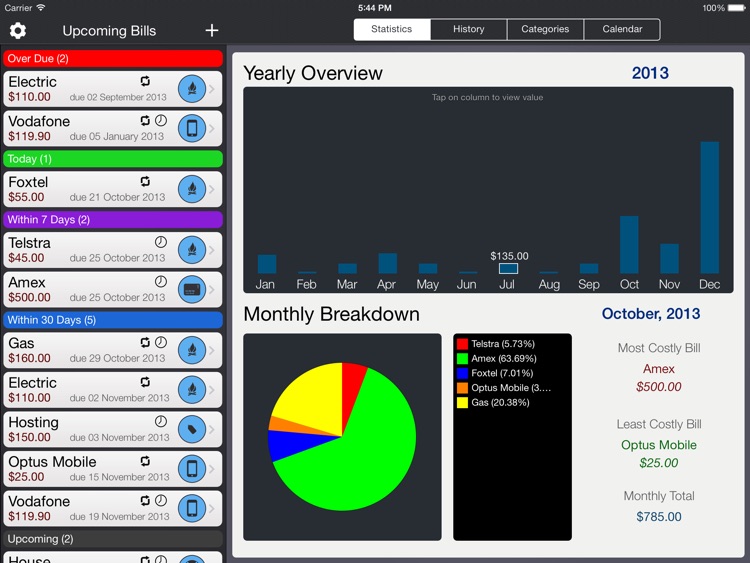
Task: Select the Within 7 Days (2) header
Action: [113, 220]
